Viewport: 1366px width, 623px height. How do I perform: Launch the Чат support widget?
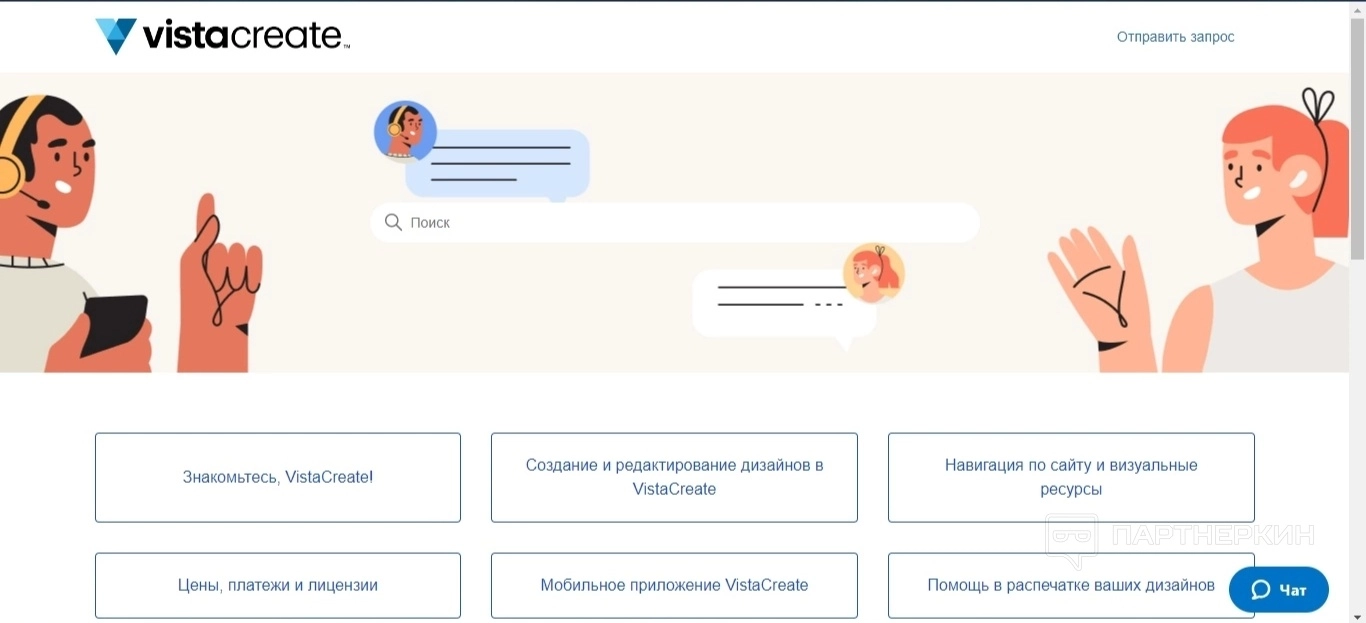[1279, 590]
